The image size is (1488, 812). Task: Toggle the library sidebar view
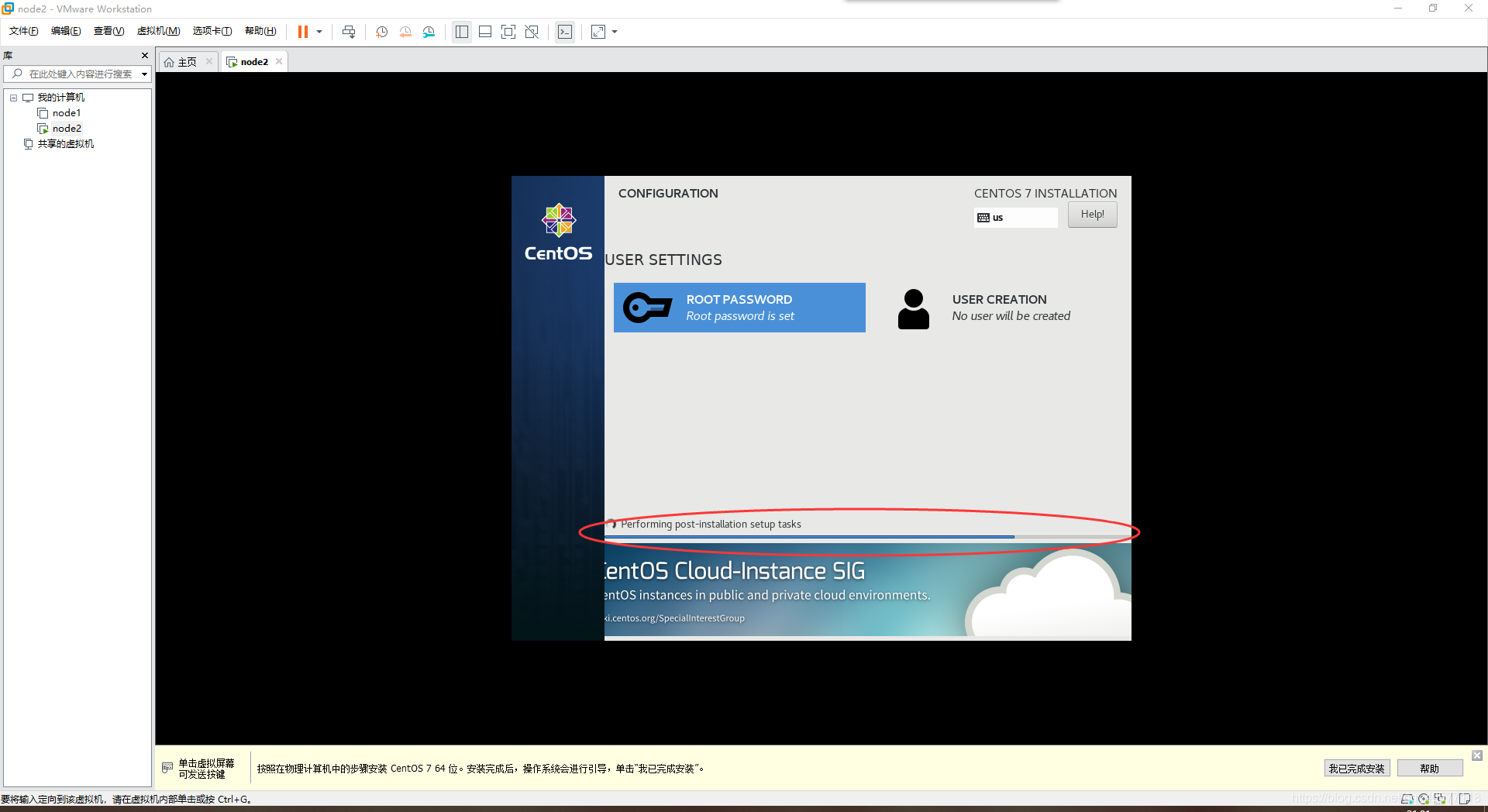click(x=462, y=32)
